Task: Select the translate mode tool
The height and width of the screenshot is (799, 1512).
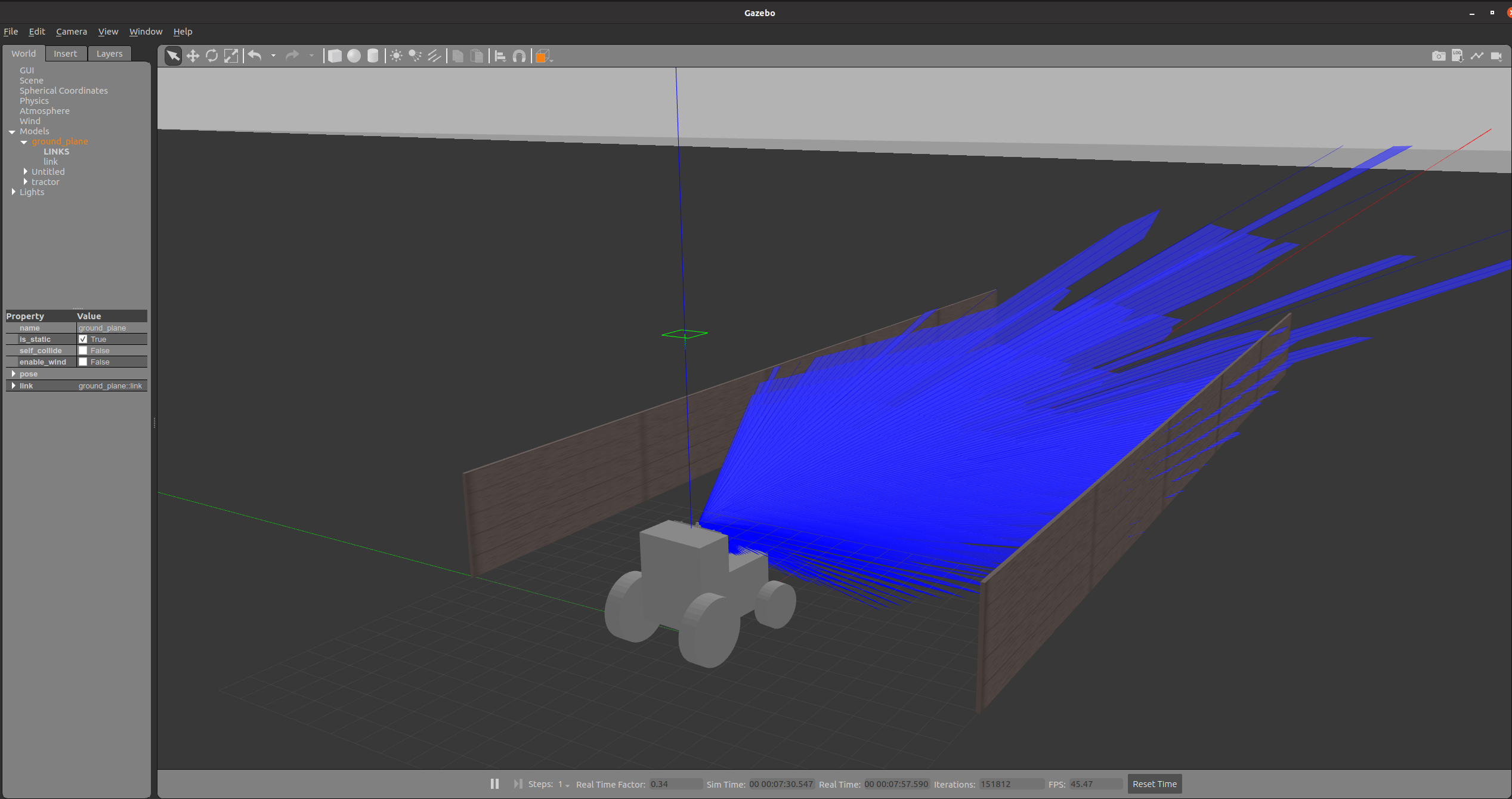Action: pos(193,56)
